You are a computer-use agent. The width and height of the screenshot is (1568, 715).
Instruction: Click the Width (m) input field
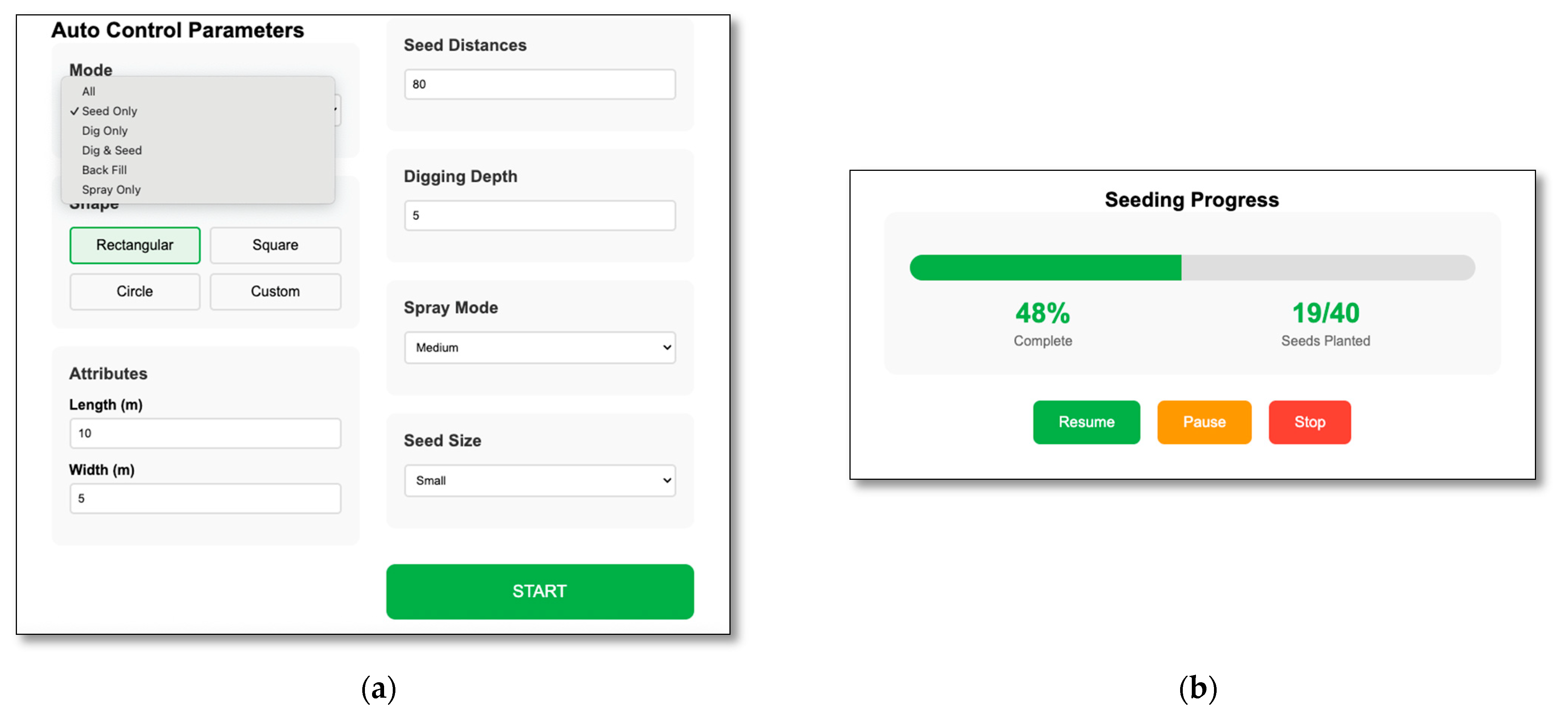205,498
